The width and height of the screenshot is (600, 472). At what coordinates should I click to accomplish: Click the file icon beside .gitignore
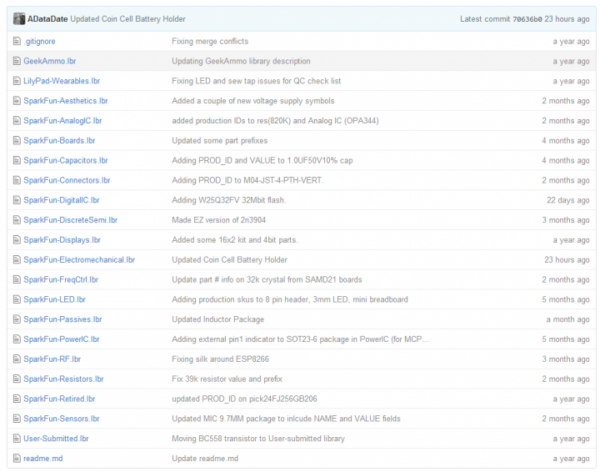(16, 41)
